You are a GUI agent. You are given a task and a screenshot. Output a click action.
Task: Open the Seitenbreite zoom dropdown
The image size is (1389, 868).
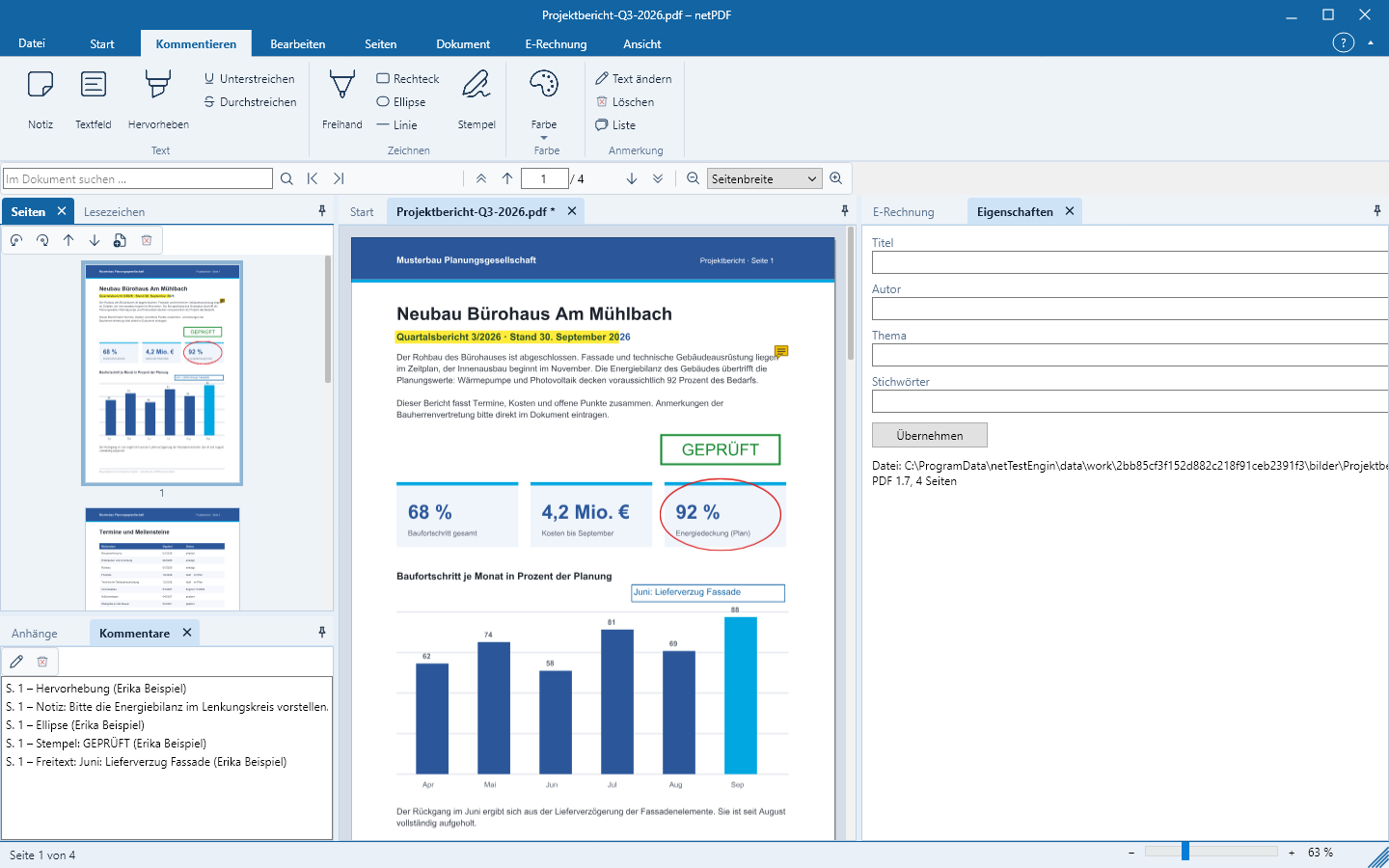764,178
